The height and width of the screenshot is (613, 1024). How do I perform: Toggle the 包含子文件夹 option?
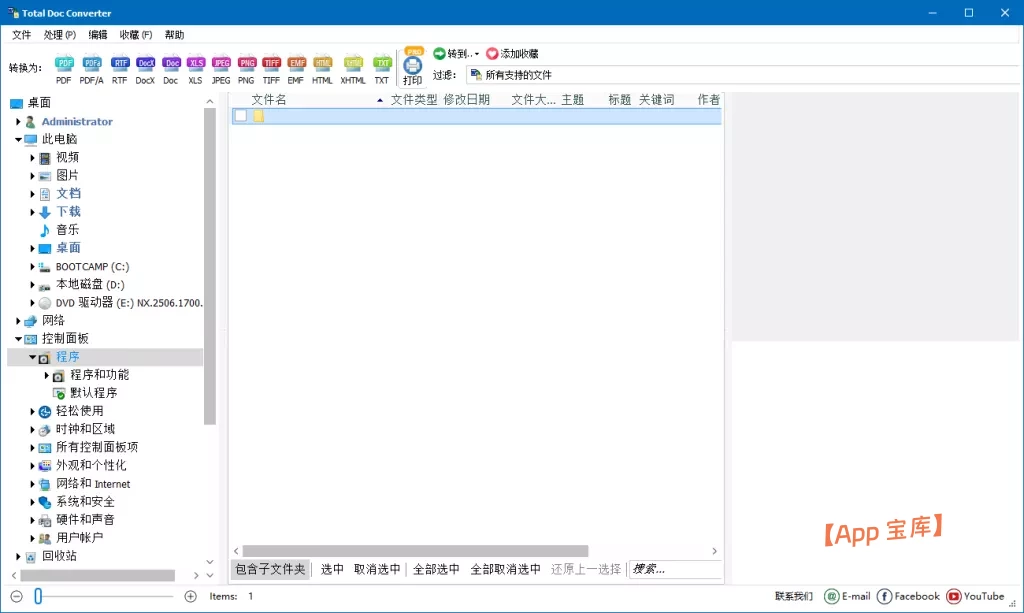pos(270,568)
